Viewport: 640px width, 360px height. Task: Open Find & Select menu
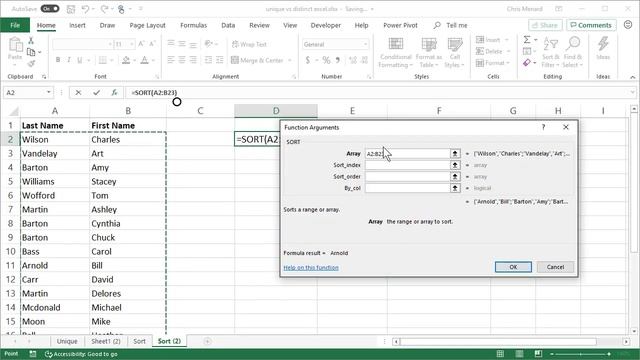[x=573, y=53]
